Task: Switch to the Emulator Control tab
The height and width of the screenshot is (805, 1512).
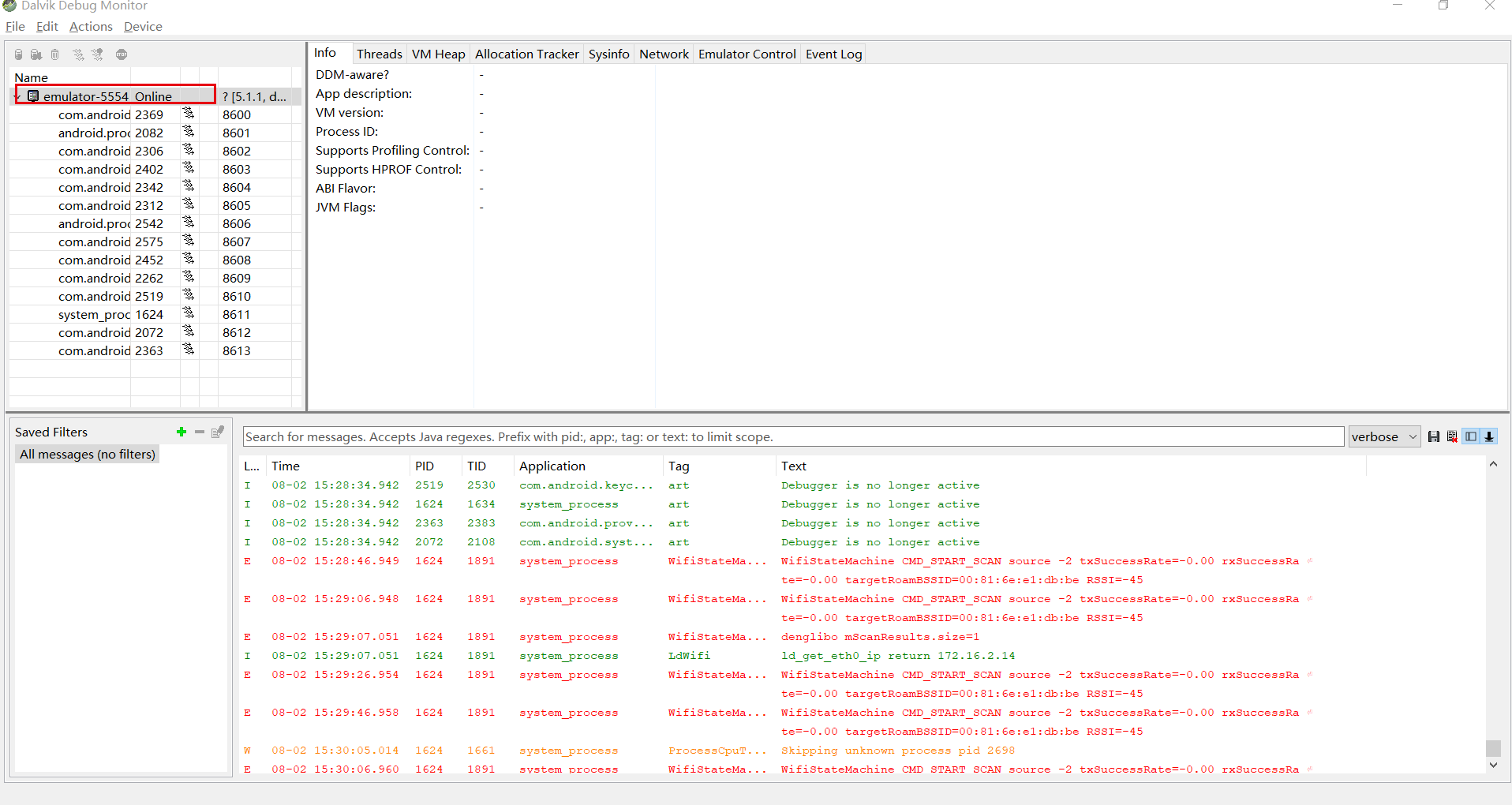Action: click(747, 54)
